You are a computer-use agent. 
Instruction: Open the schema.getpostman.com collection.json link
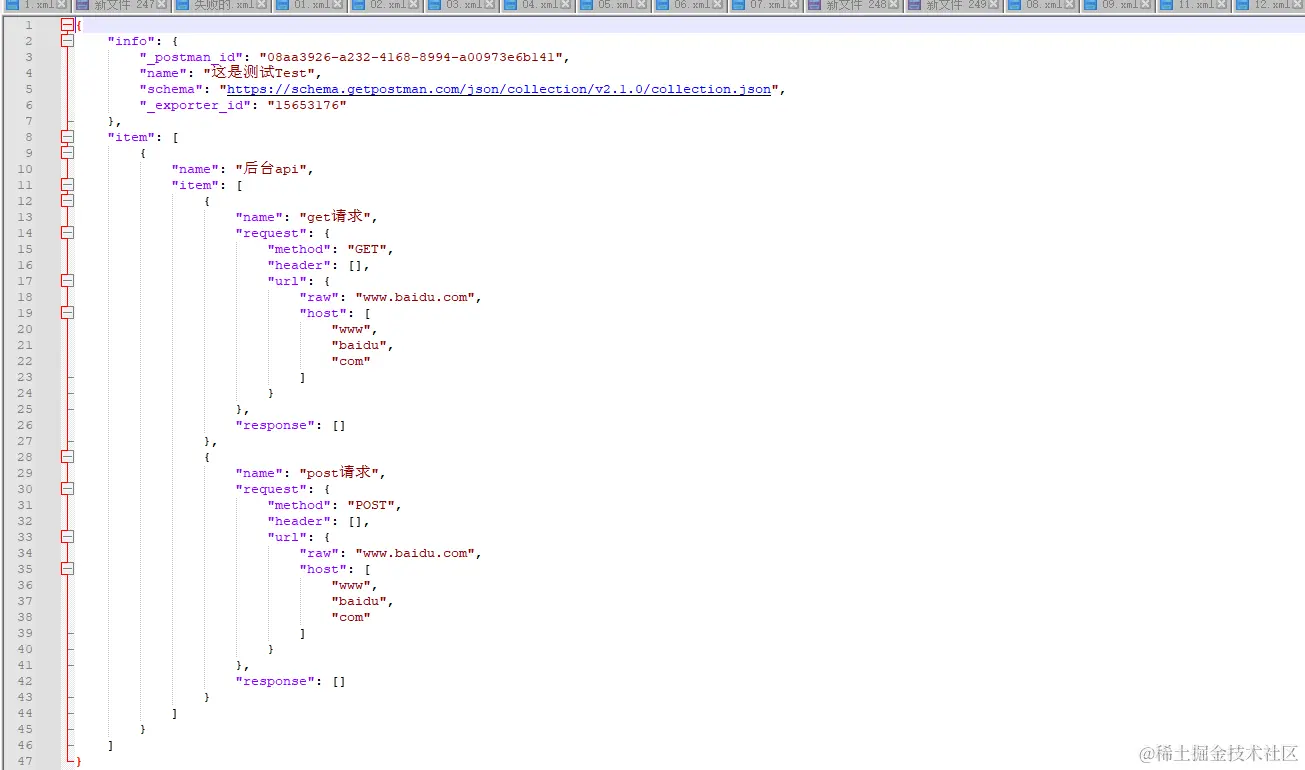coord(499,89)
